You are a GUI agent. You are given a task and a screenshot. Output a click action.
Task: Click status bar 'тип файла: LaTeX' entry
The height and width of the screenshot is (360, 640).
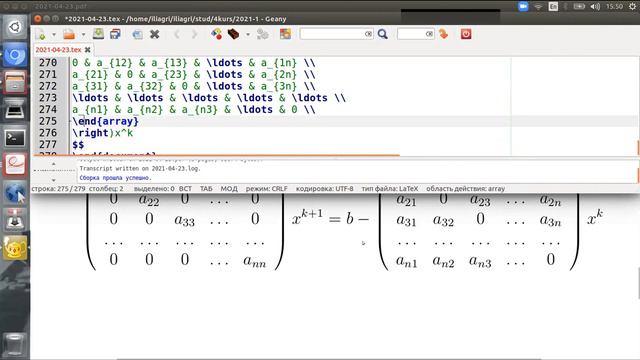tap(390, 189)
